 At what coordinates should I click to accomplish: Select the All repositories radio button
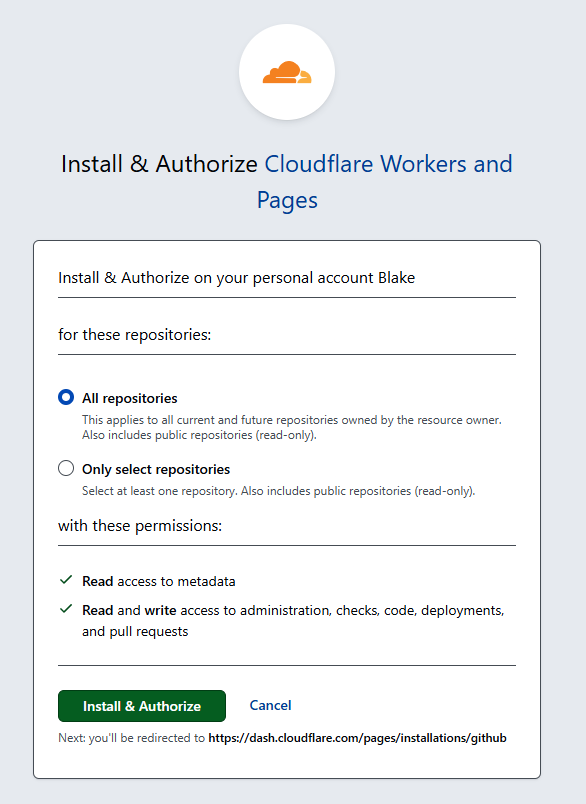click(66, 397)
